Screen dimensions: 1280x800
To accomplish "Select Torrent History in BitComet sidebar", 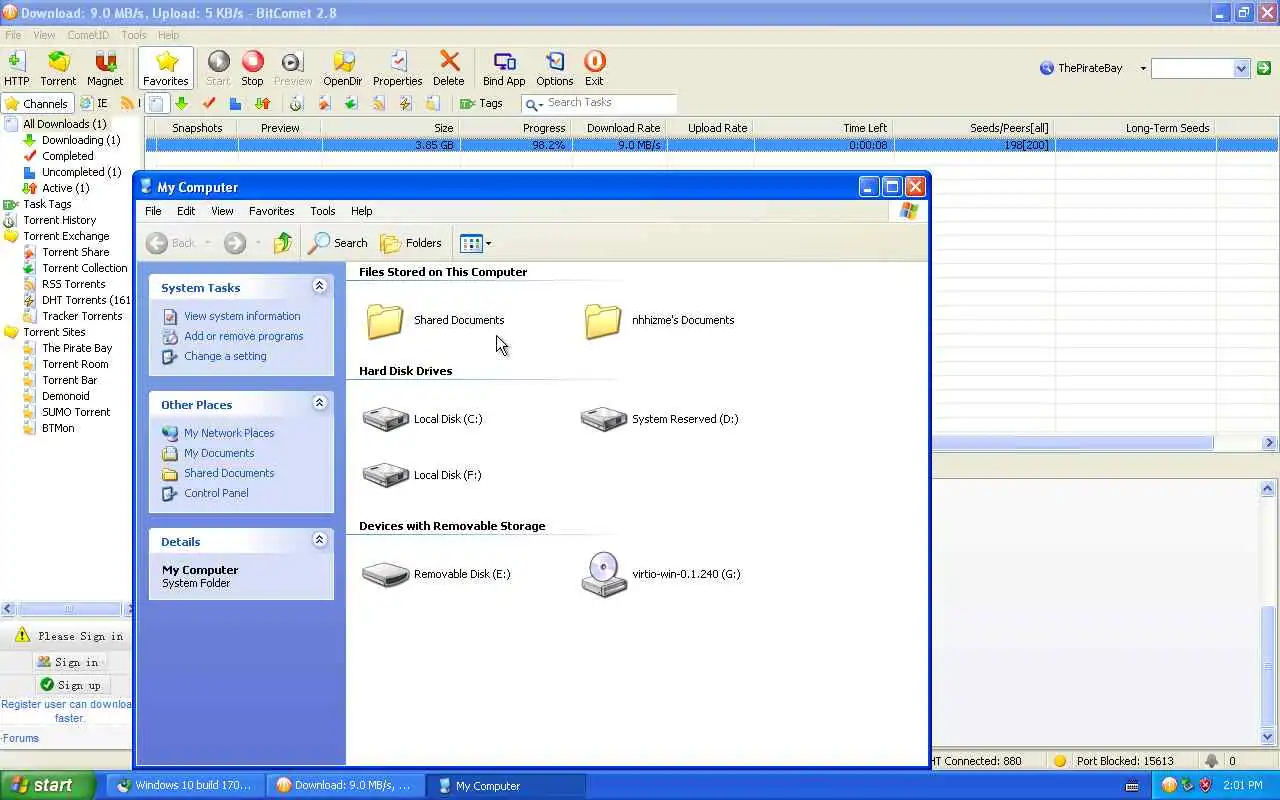I will (x=59, y=220).
